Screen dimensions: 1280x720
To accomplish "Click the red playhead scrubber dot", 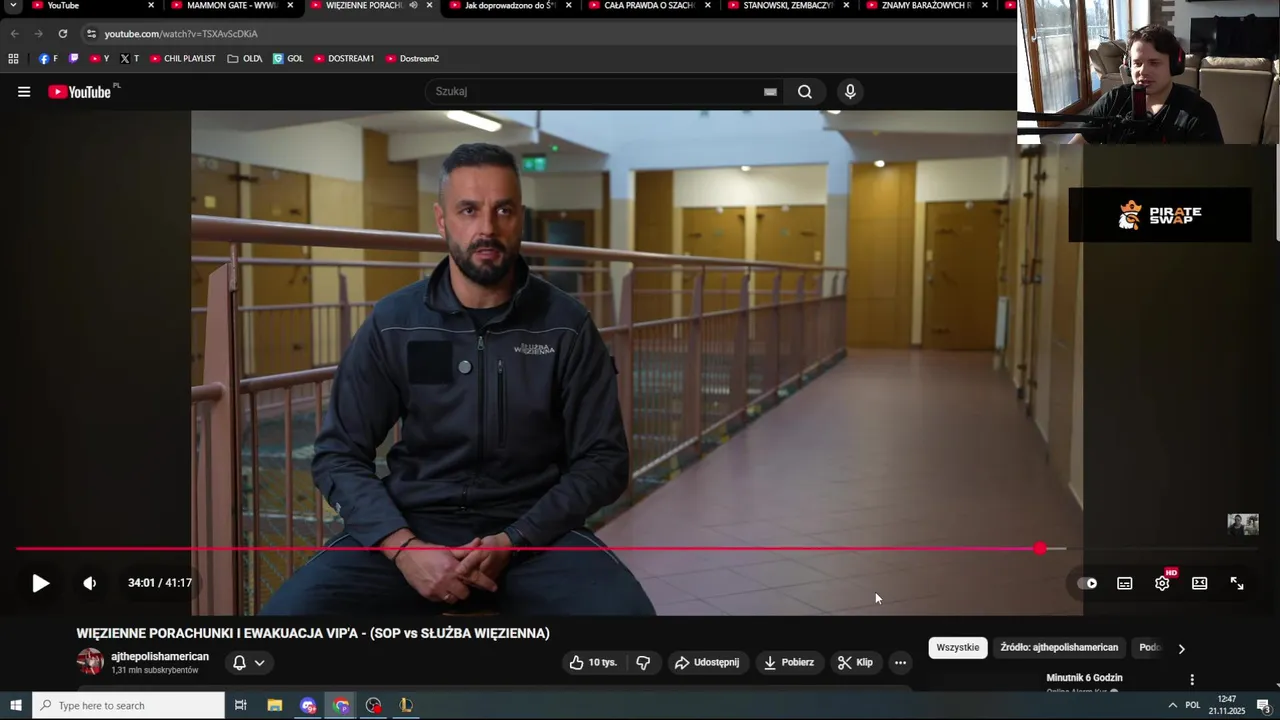I will pos(1040,548).
